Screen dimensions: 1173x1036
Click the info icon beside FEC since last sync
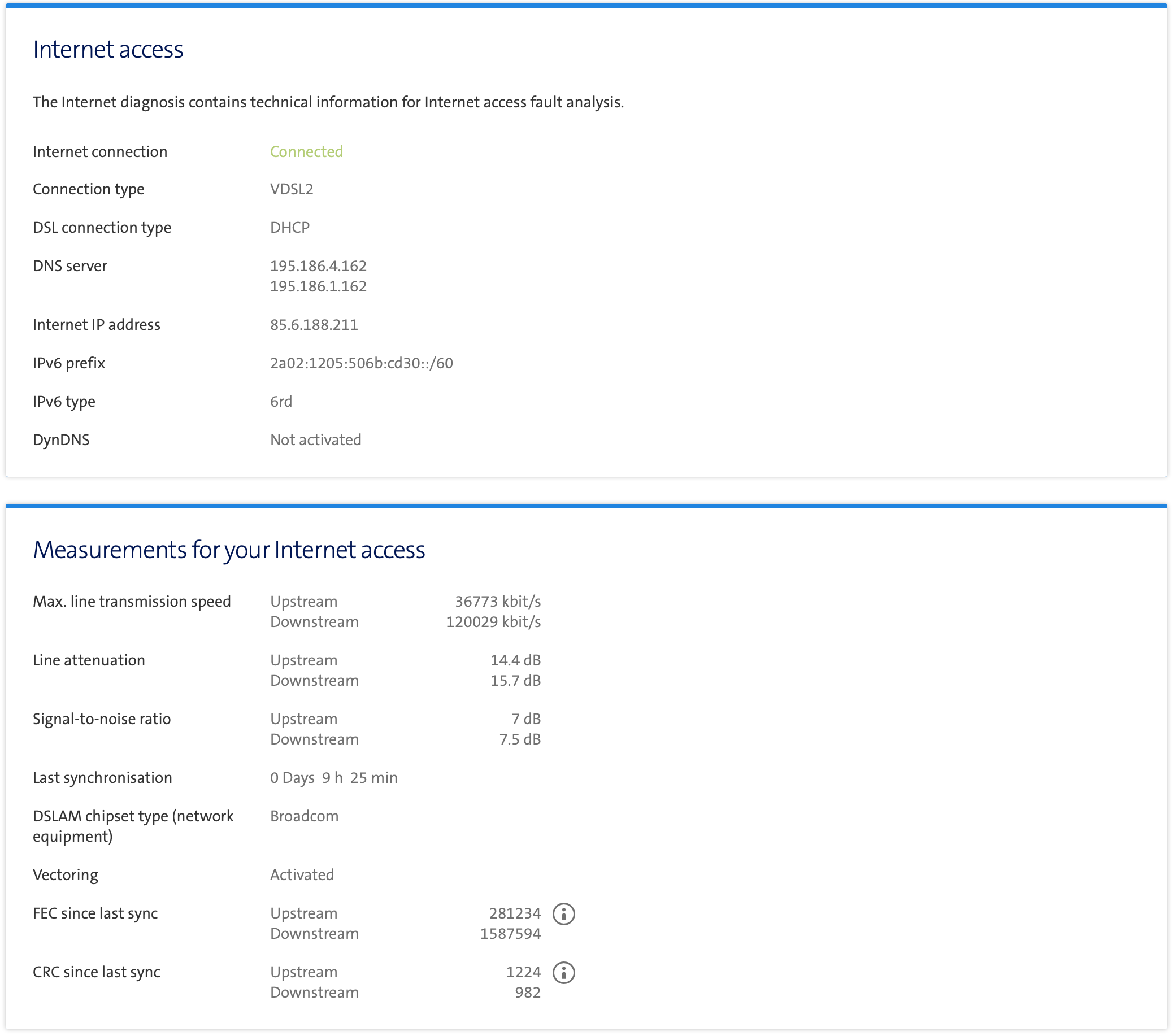(564, 913)
